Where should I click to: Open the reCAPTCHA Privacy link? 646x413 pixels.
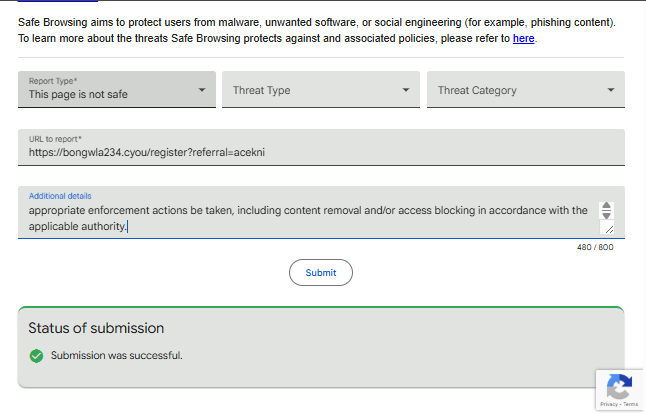coord(608,404)
